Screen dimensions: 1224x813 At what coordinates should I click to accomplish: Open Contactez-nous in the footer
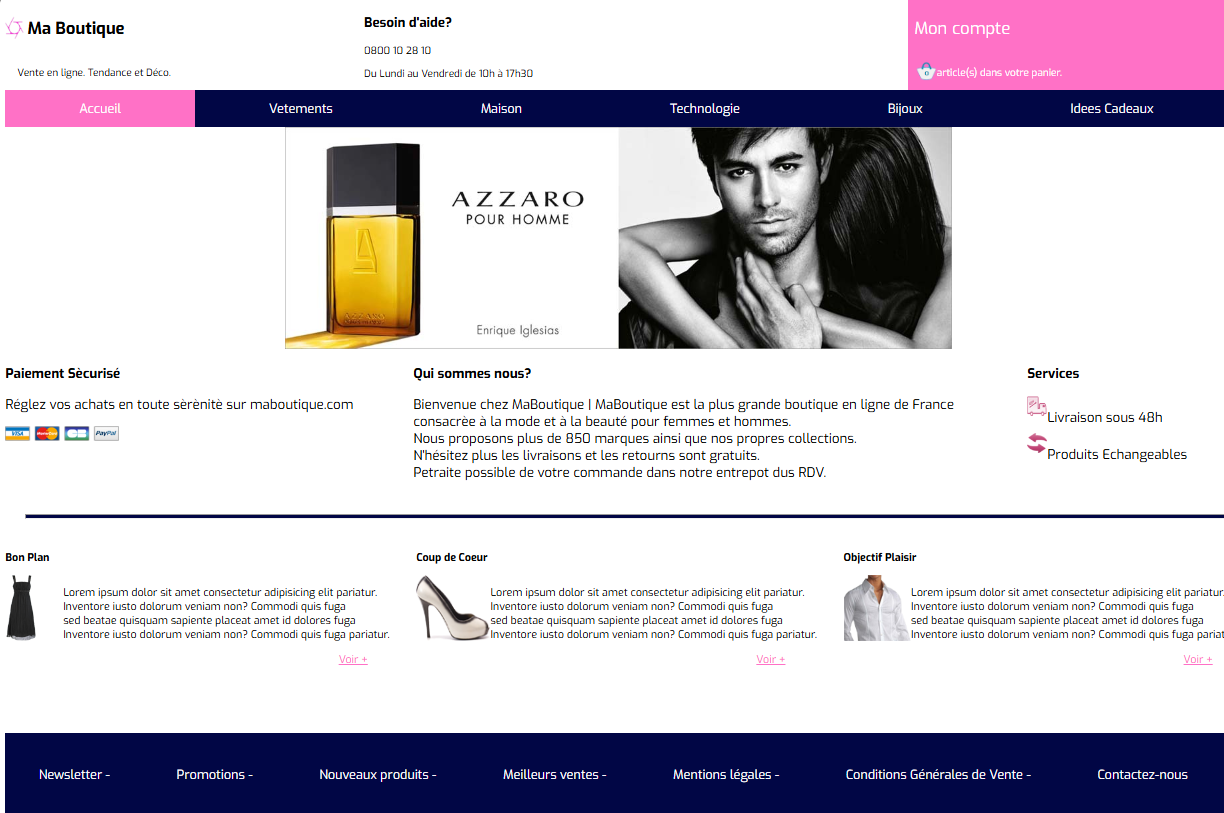point(1143,774)
